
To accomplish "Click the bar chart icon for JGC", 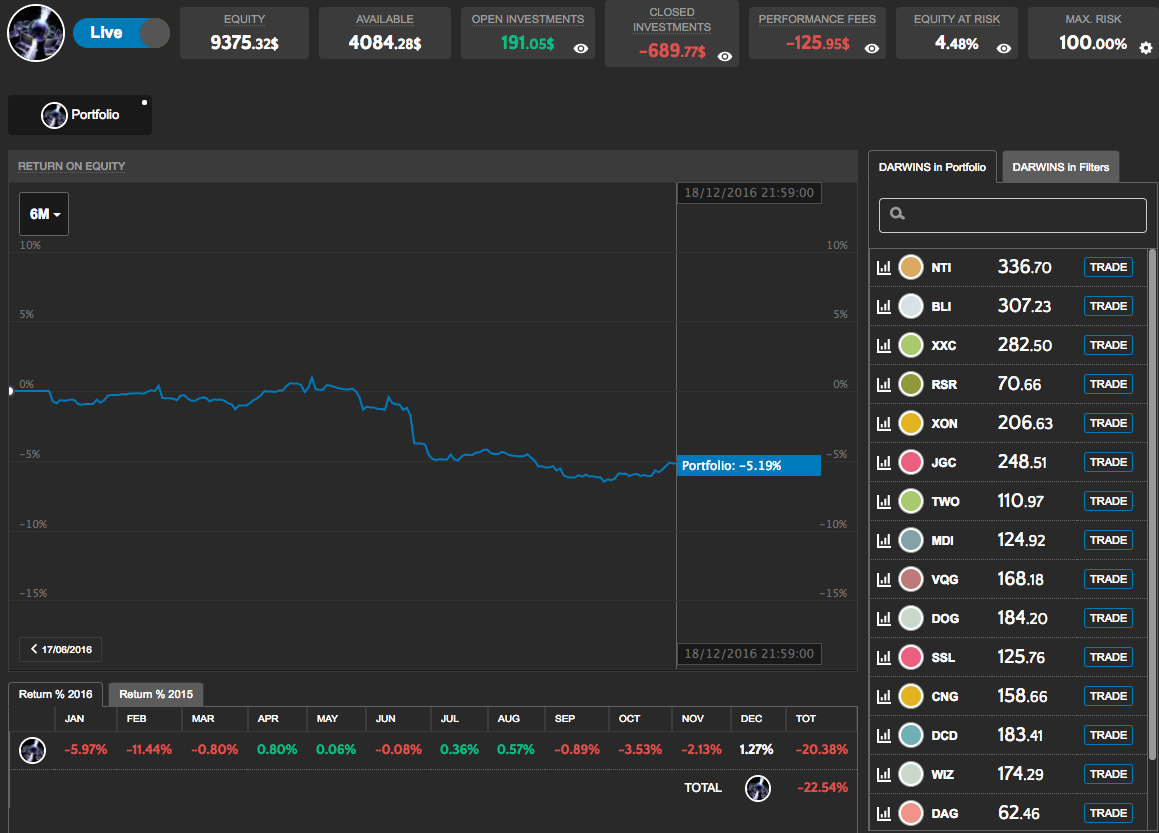I will [x=883, y=462].
